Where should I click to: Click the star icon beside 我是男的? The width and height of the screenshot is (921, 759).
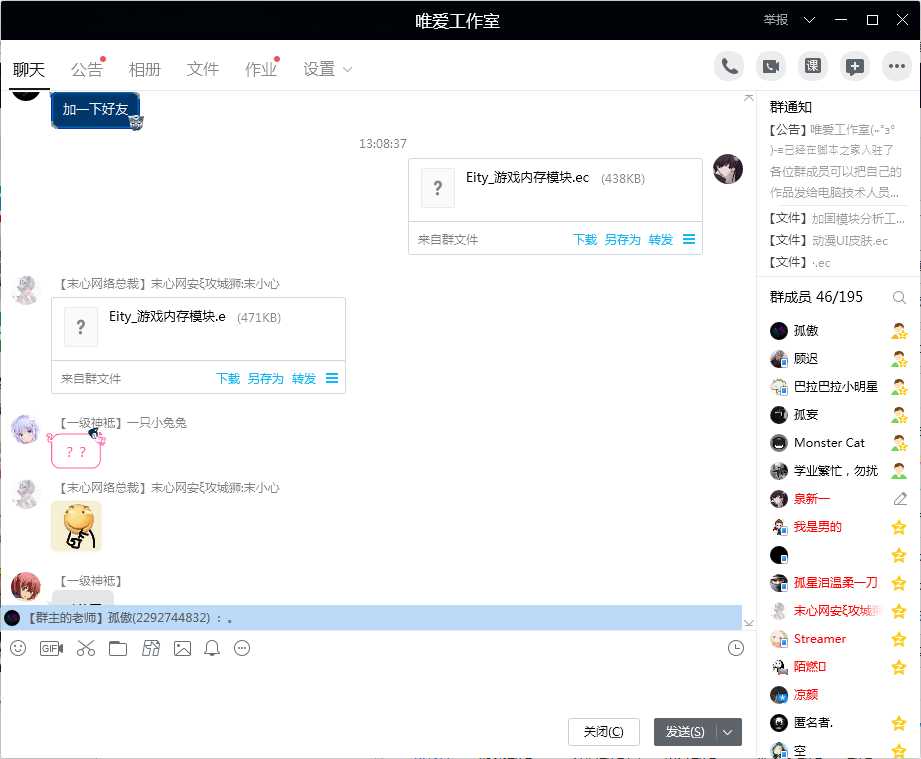point(899,527)
